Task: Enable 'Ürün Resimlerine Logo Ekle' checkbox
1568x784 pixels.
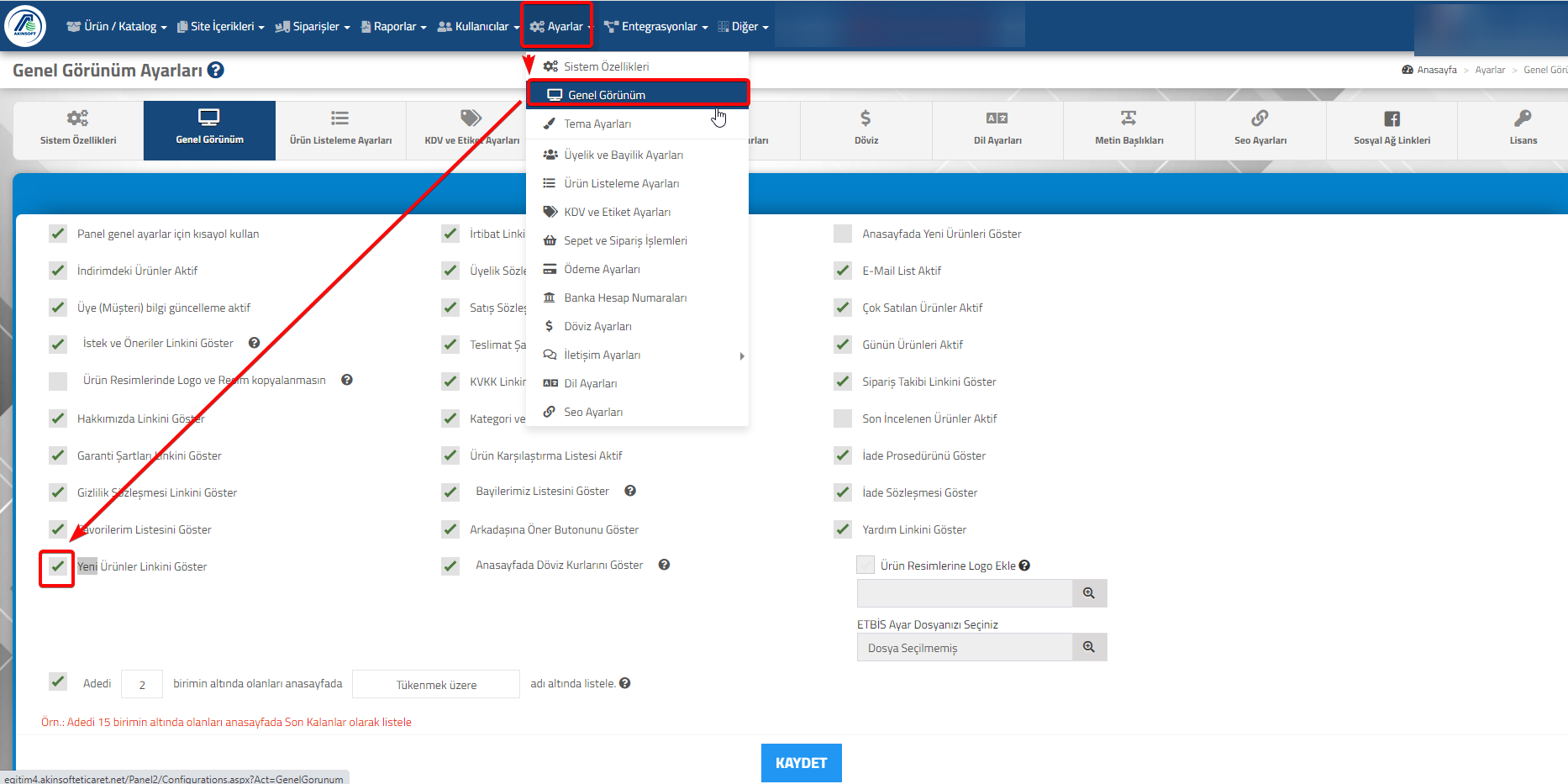Action: click(866, 565)
